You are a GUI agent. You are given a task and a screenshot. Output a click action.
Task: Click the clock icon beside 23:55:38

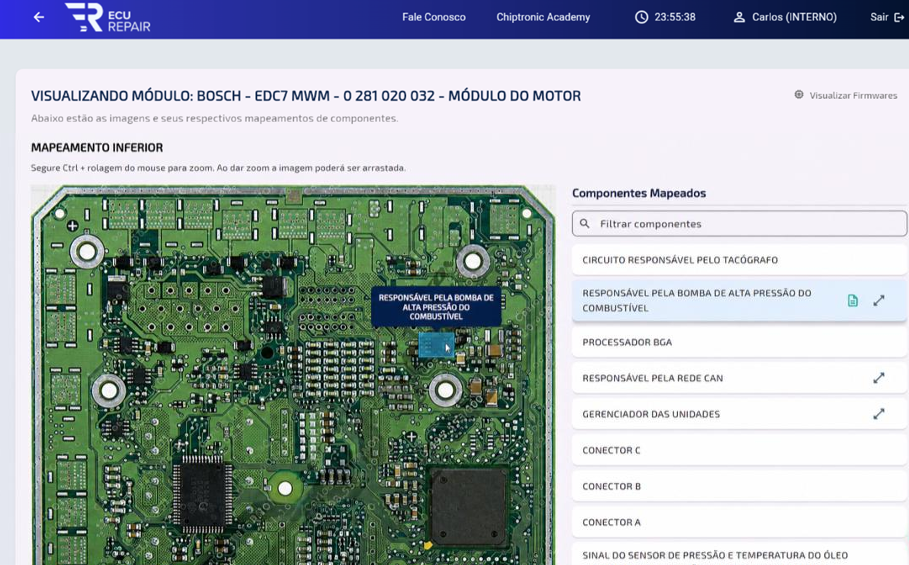pyautogui.click(x=641, y=17)
